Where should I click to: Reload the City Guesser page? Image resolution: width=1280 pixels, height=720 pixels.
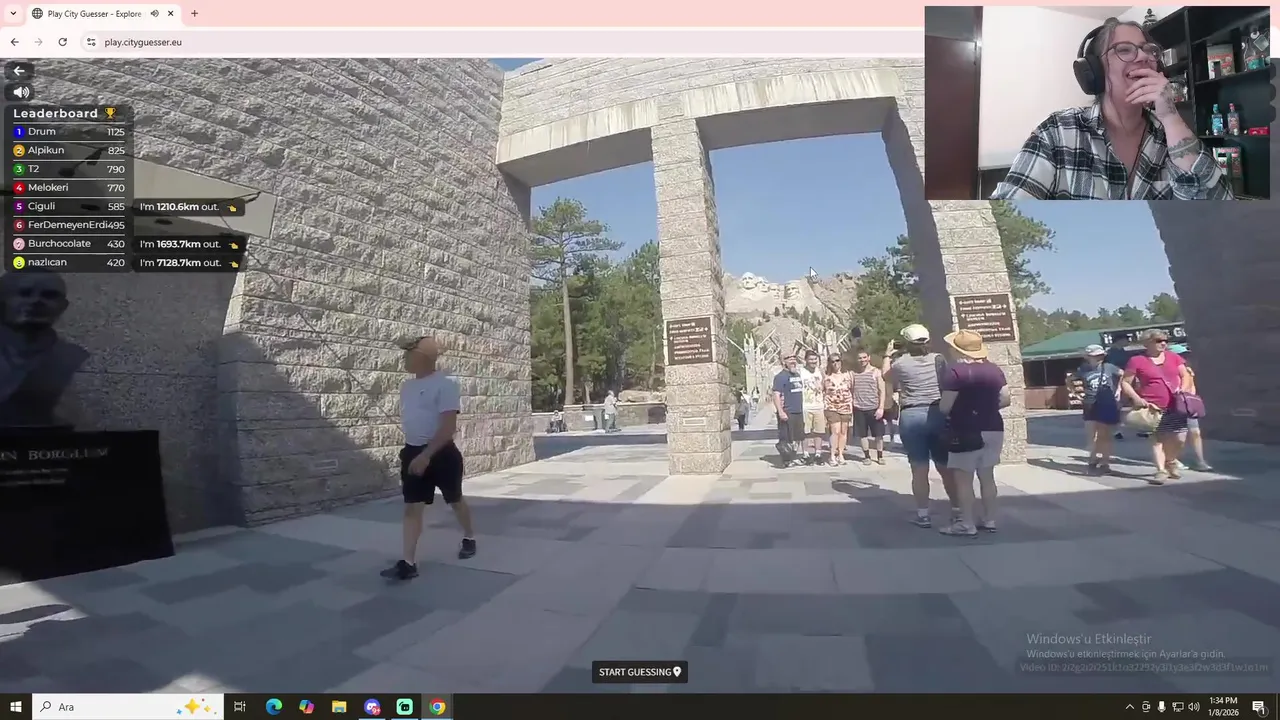pos(62,42)
